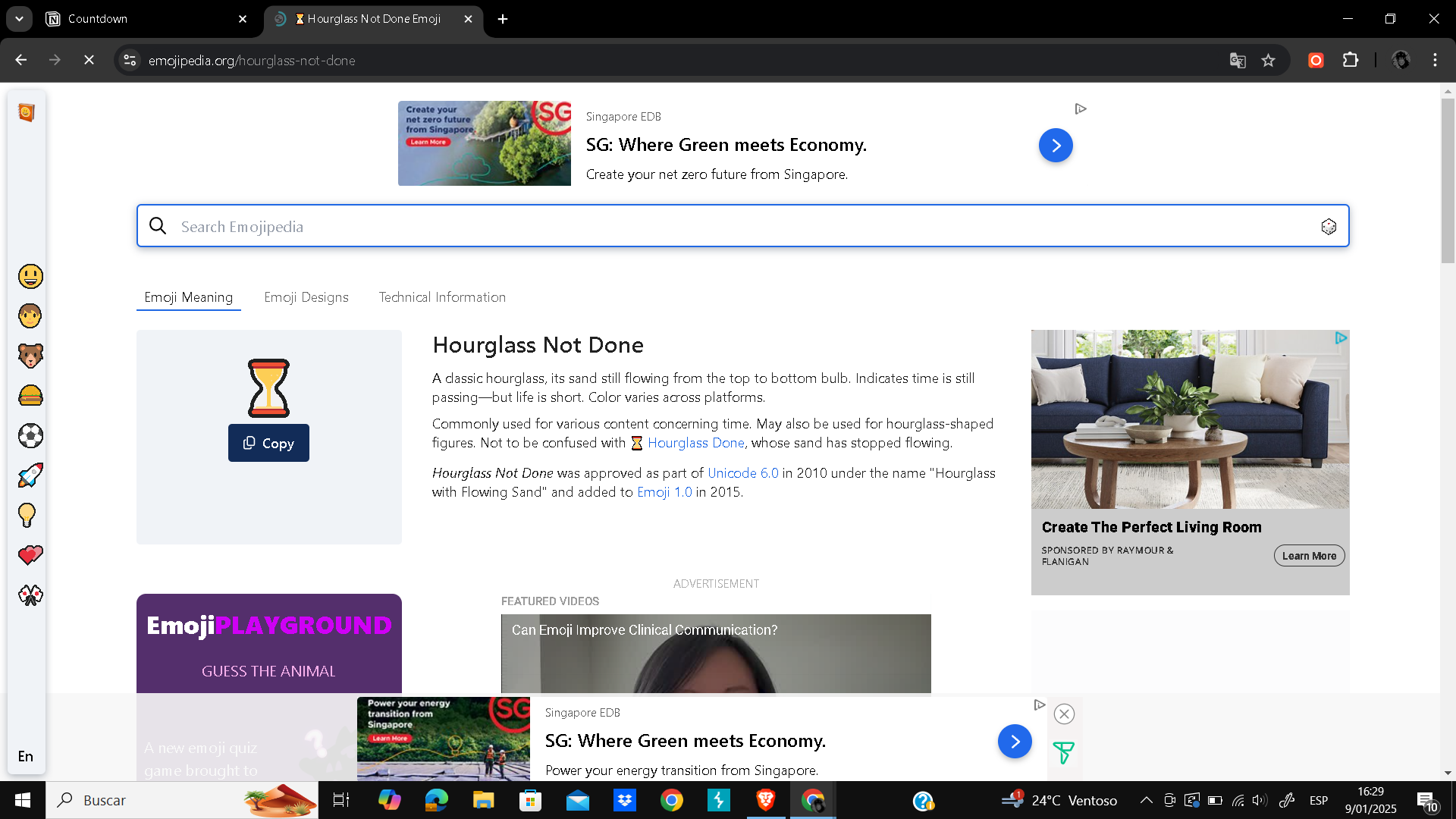Stop loading the page

89,60
